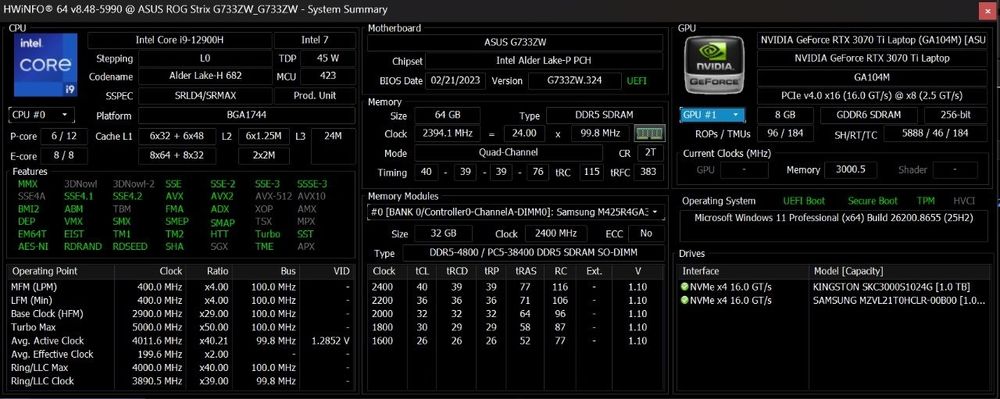The height and width of the screenshot is (399, 1000).
Task: Select the Base Clock (HFM) row
Action: pyautogui.click(x=180, y=314)
